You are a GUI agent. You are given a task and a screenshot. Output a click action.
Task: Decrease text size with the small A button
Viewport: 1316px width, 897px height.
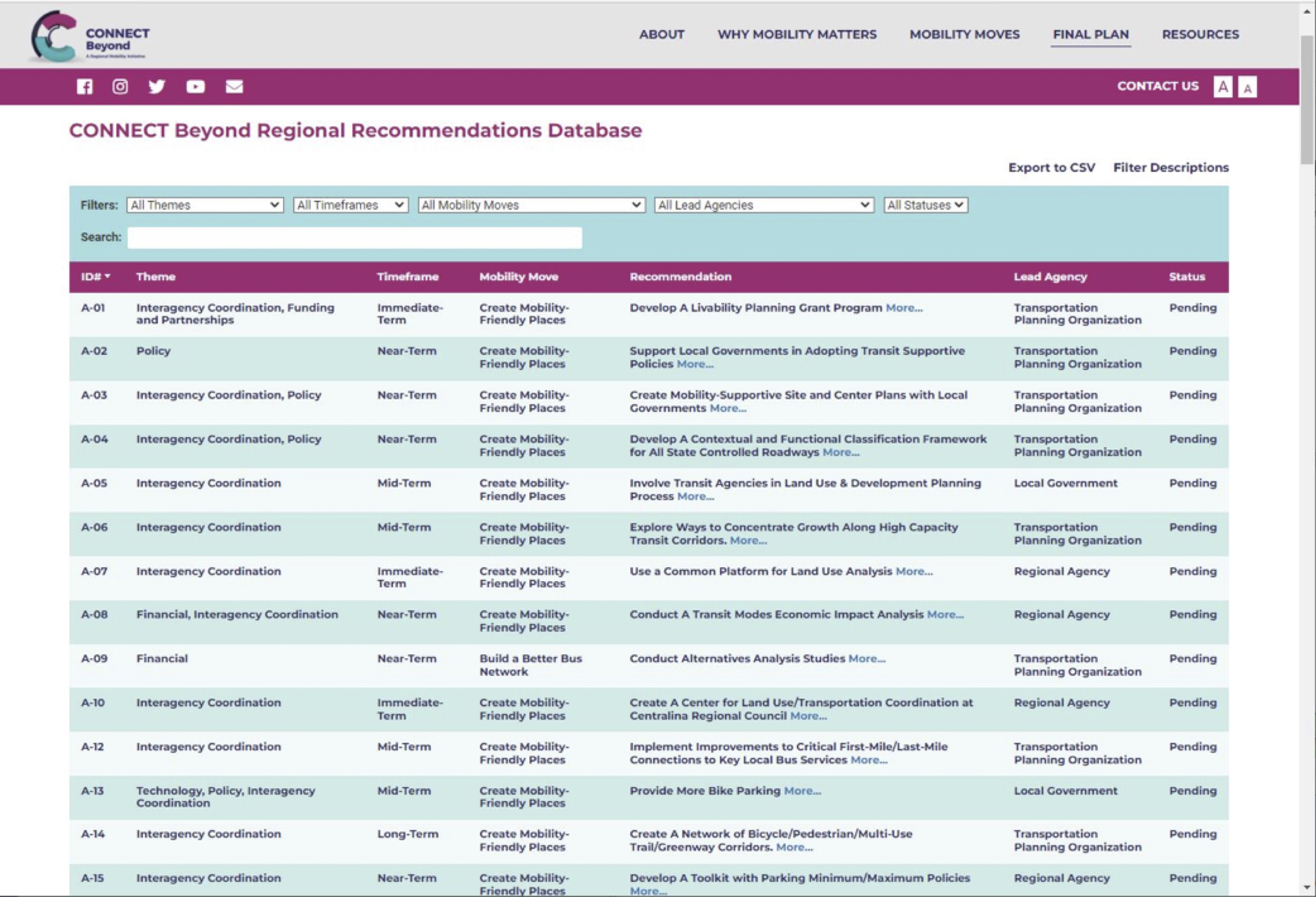pyautogui.click(x=1247, y=87)
